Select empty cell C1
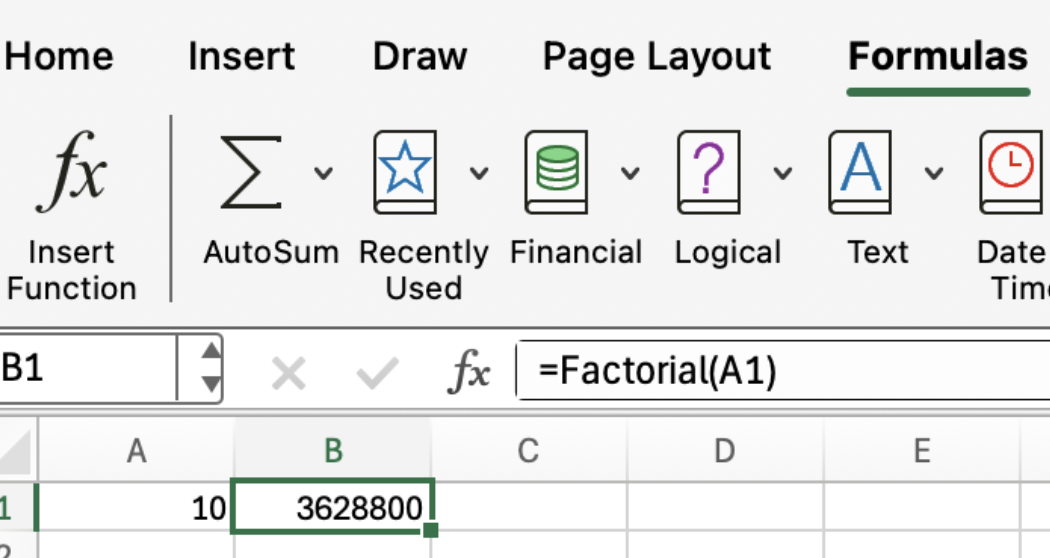 pyautogui.click(x=528, y=507)
